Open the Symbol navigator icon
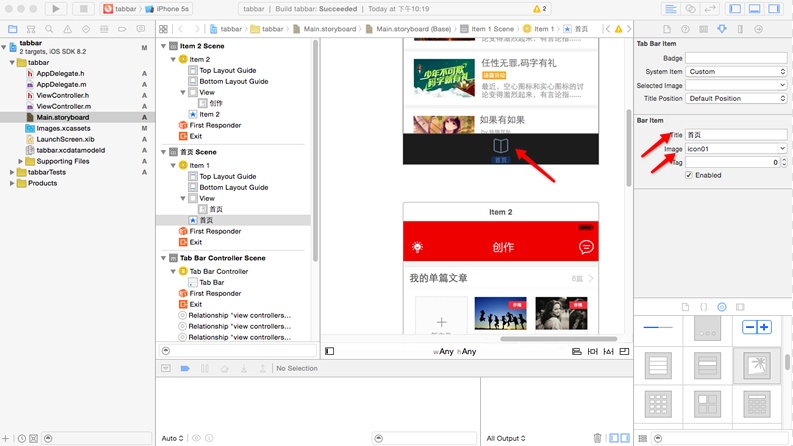This screenshot has width=793, height=446. click(x=31, y=29)
